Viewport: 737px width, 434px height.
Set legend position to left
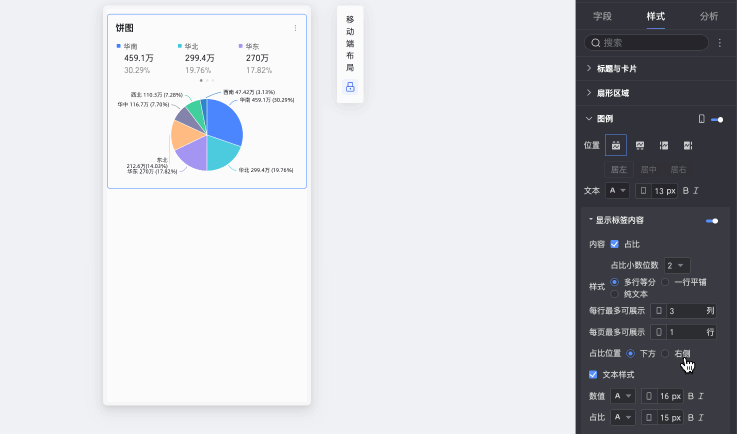point(664,145)
